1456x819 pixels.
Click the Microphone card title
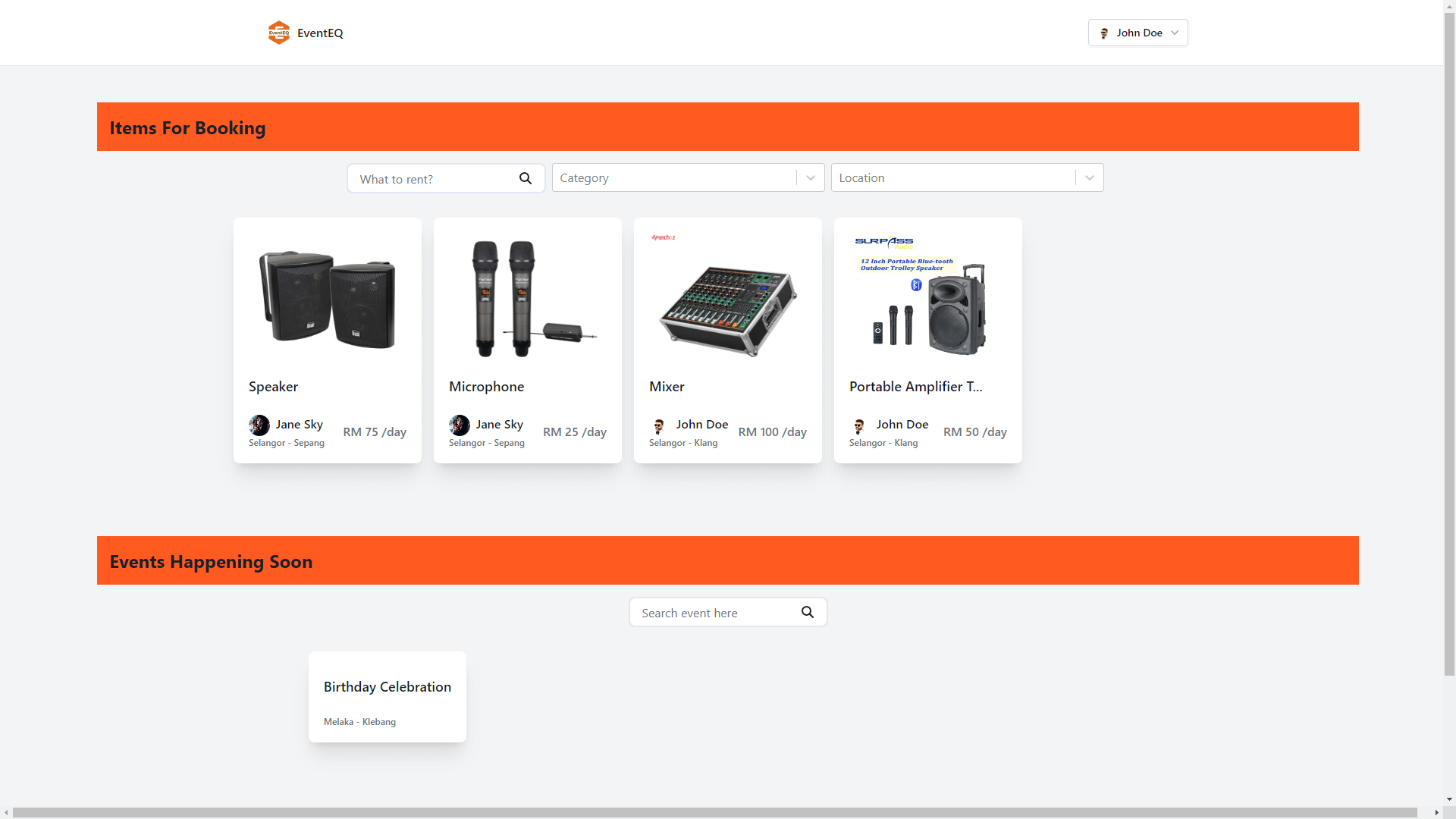click(486, 387)
